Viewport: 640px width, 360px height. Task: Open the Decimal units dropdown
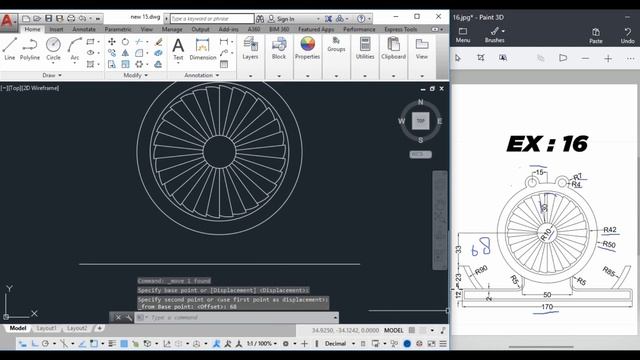[339, 344]
